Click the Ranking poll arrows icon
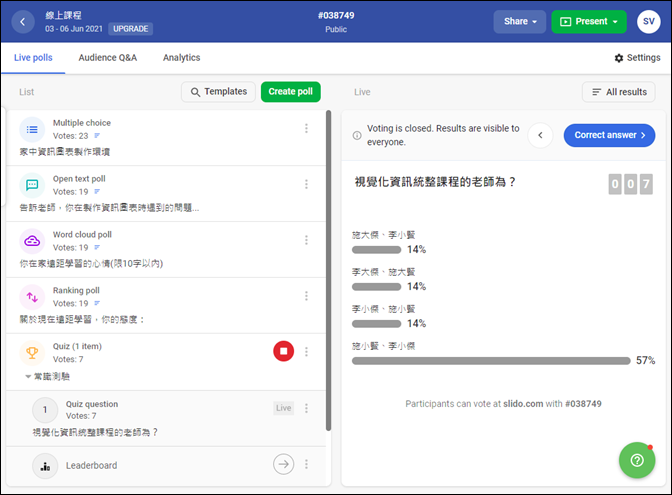The image size is (672, 495). tap(32, 297)
